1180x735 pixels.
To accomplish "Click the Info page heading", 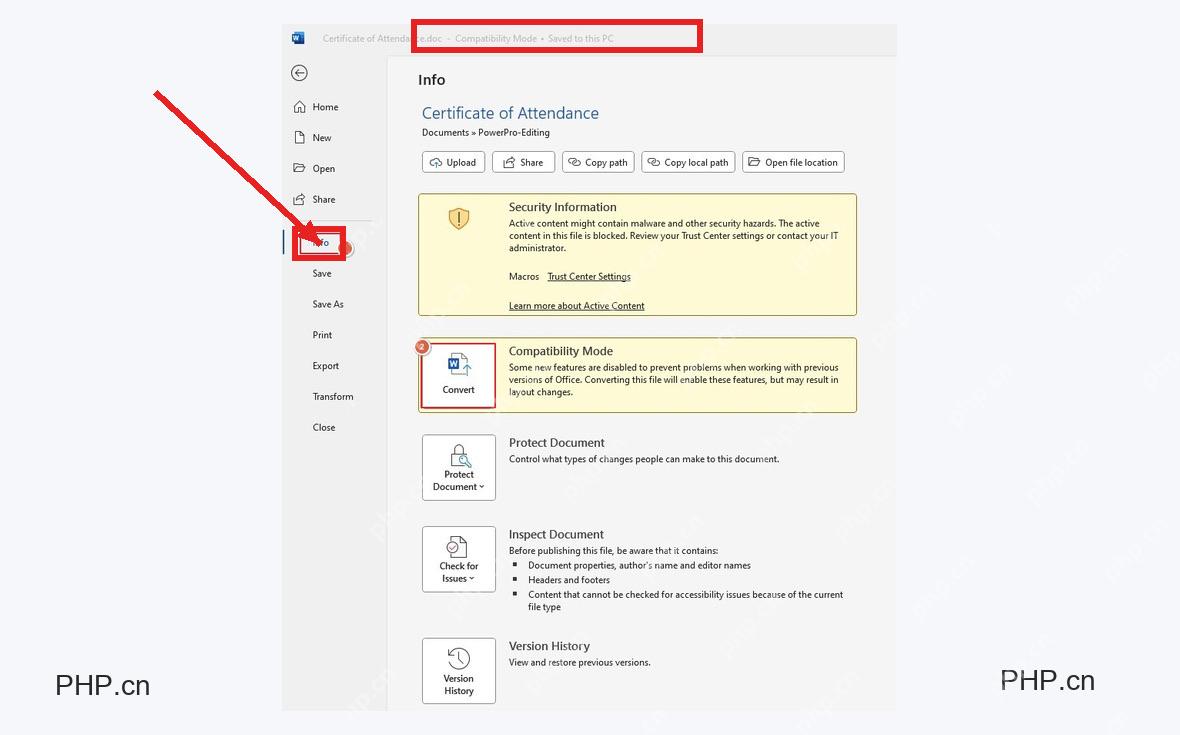I will pos(432,80).
